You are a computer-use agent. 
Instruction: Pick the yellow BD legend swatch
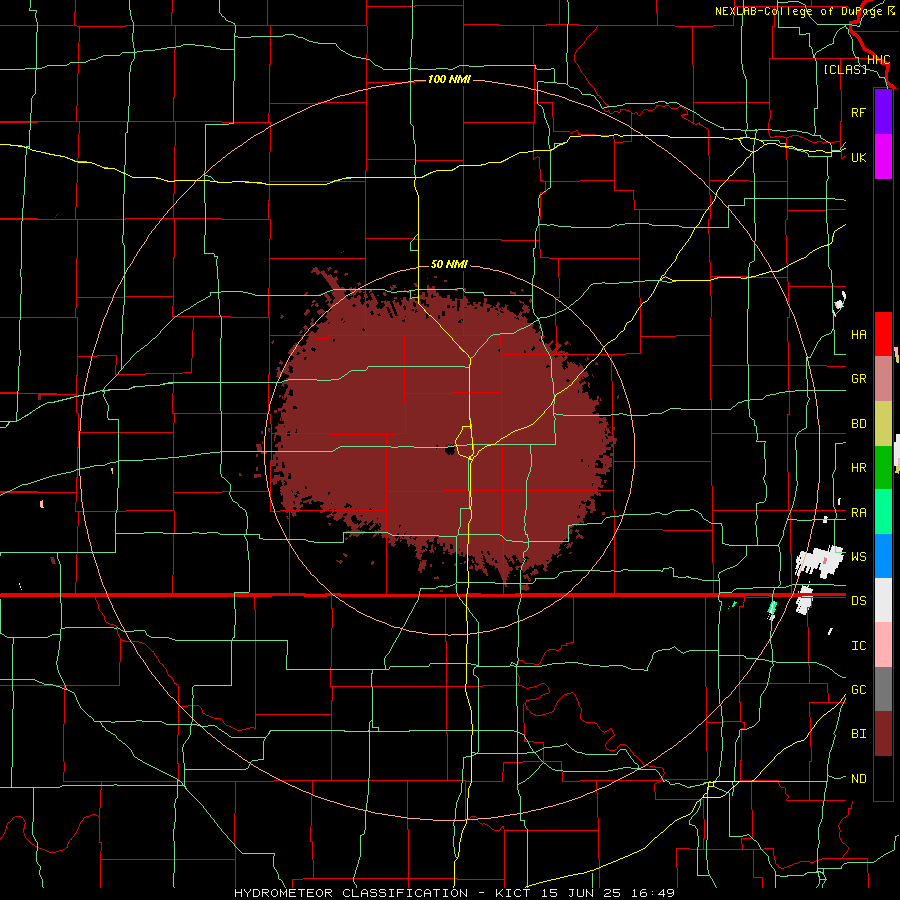(x=883, y=424)
